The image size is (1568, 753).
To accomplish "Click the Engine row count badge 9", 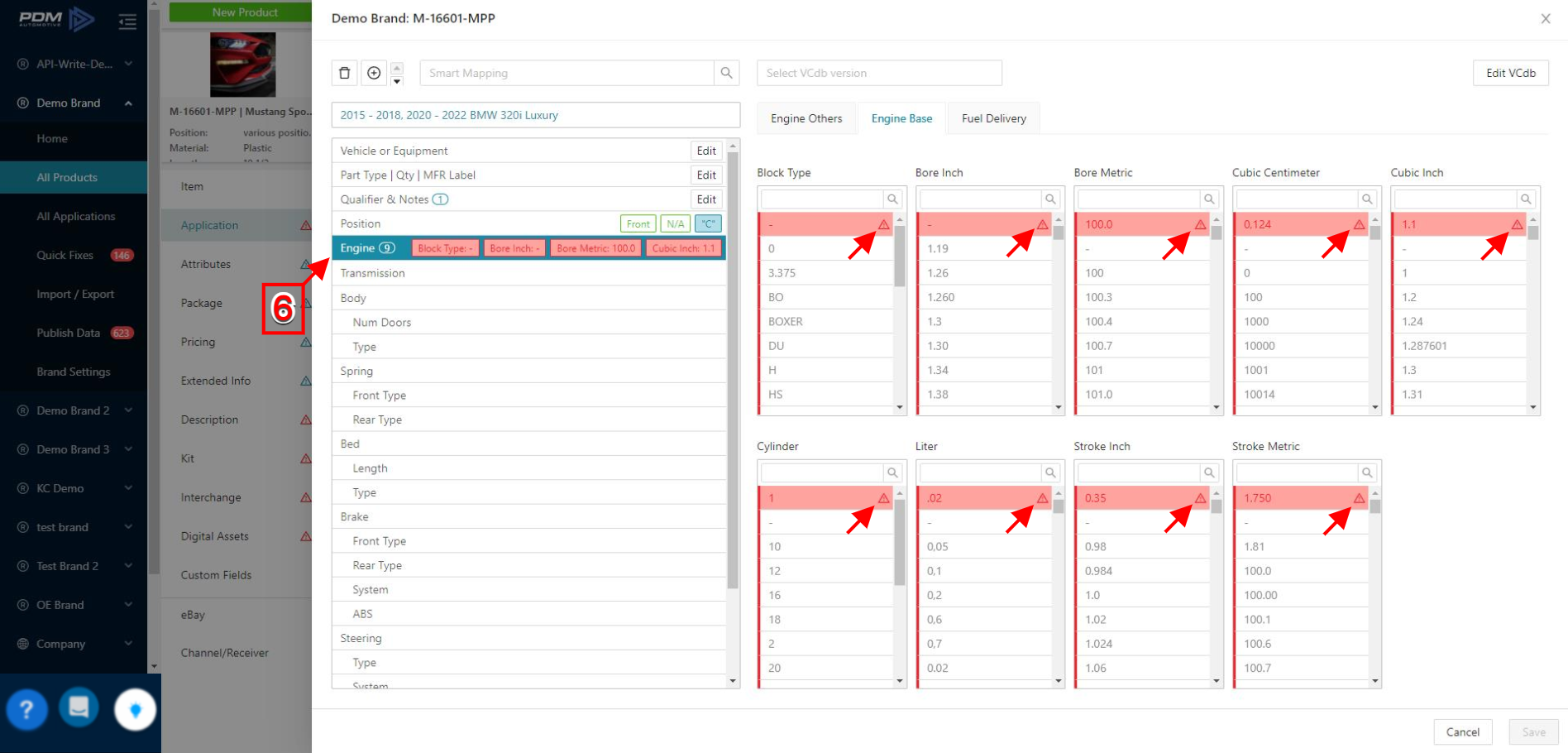I will point(387,248).
